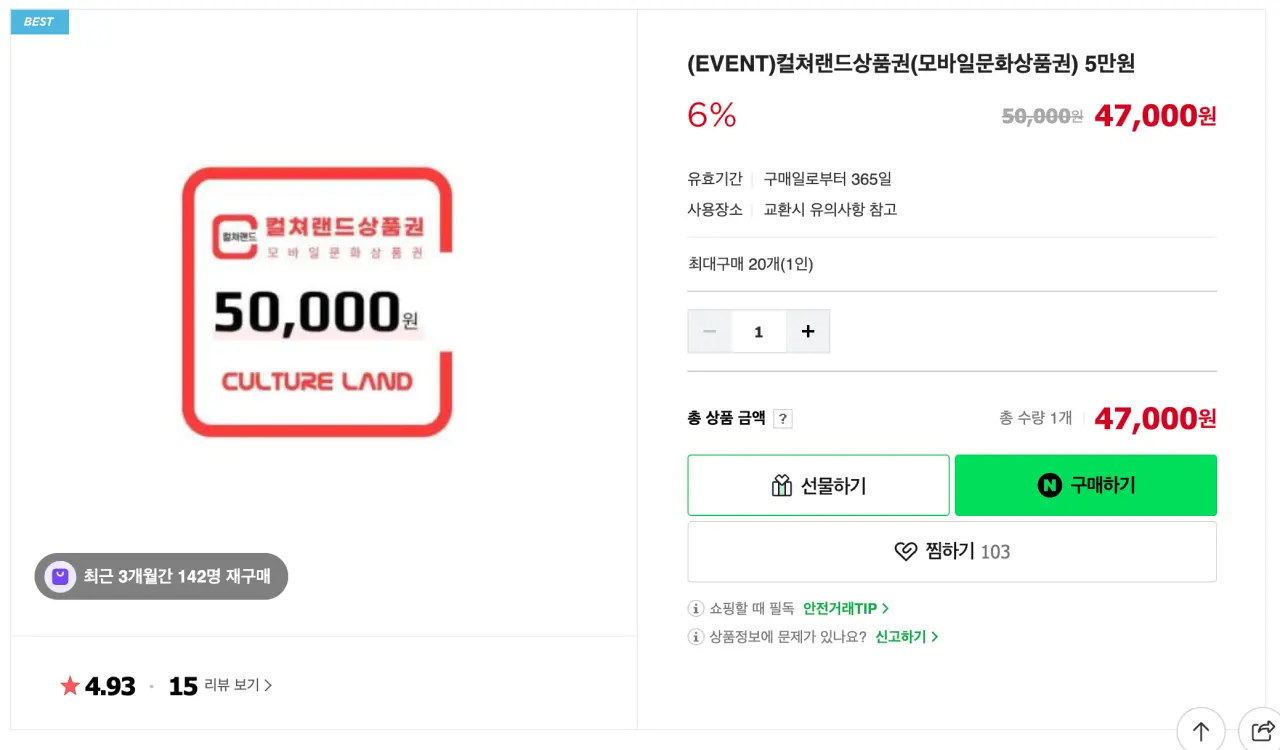The width and height of the screenshot is (1280, 750).
Task: Increase quantity with the plus button
Action: (808, 331)
